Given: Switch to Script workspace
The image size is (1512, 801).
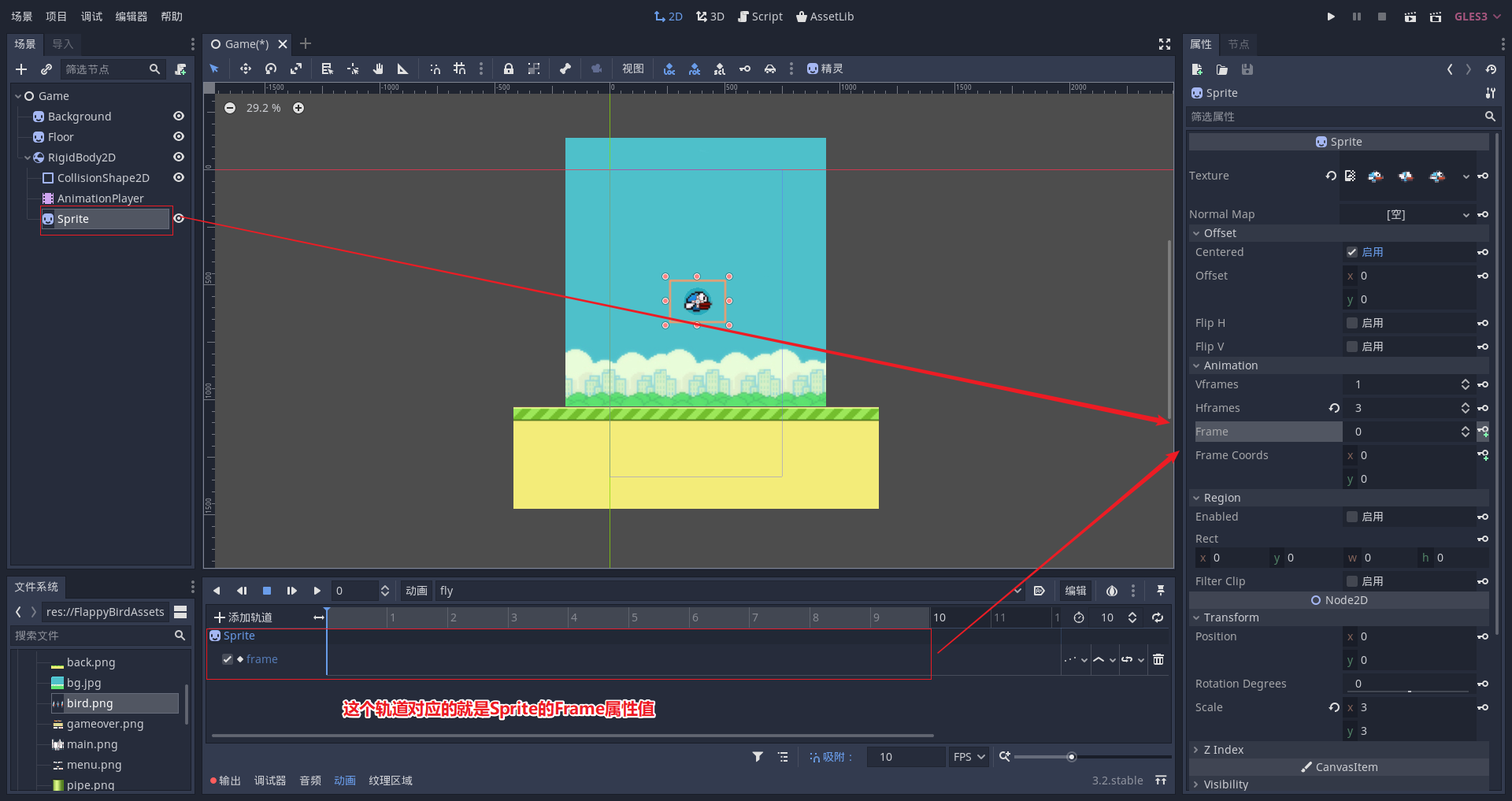Looking at the screenshot, I should click(760, 17).
